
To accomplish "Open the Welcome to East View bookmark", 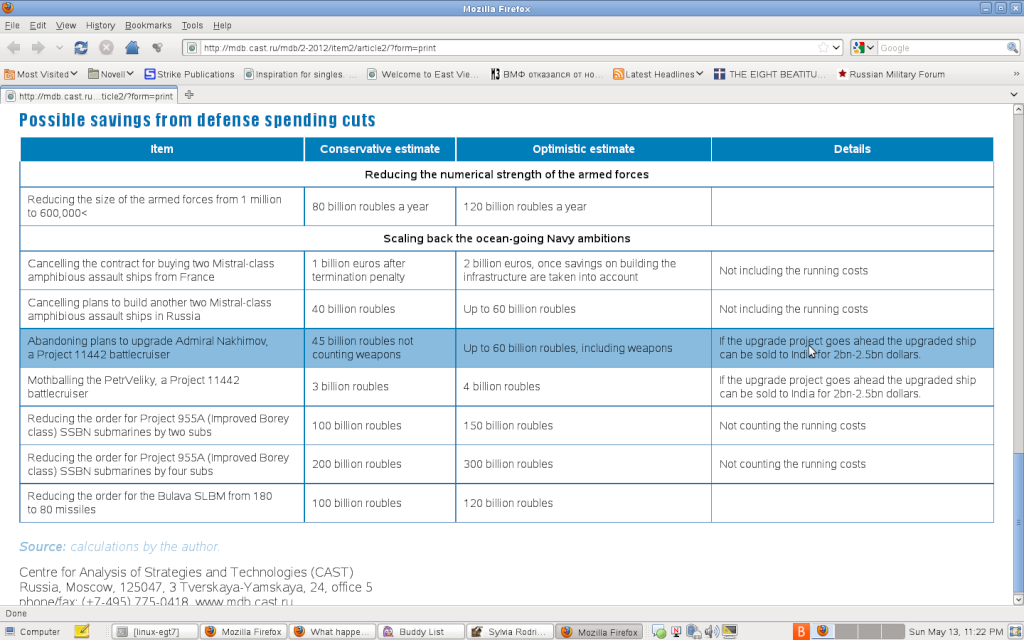I will click(423, 74).
